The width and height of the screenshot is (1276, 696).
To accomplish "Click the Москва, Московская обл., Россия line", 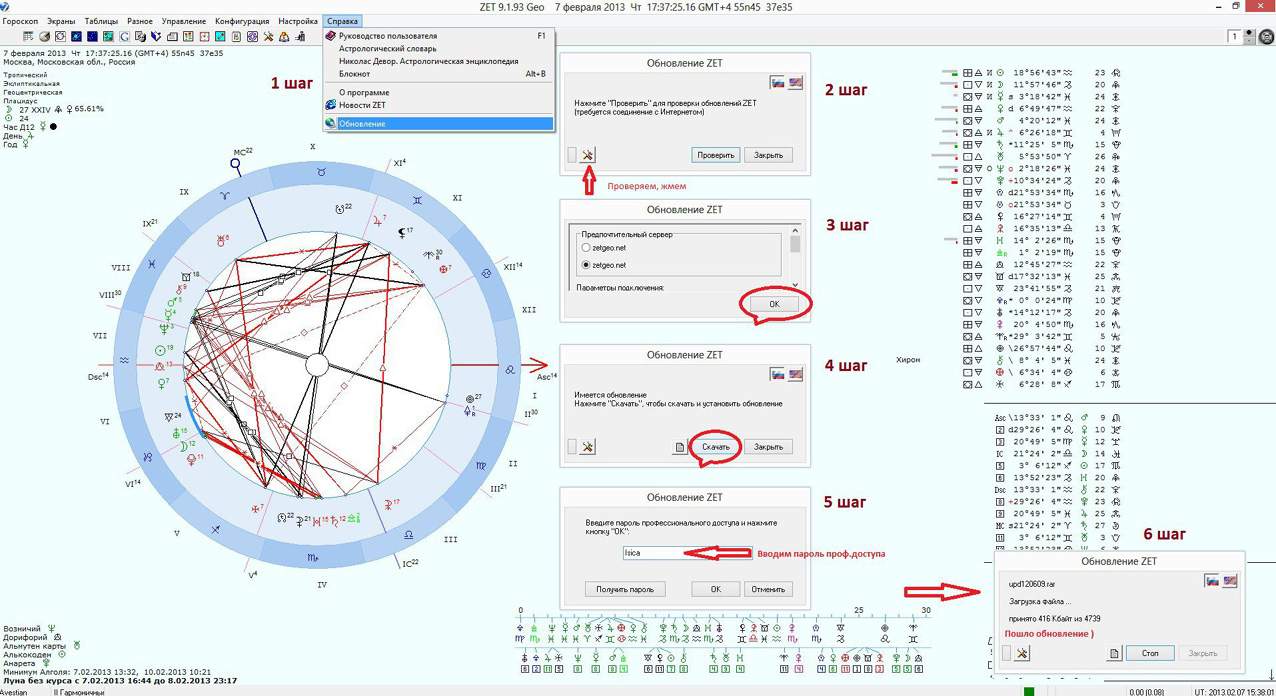I will [69, 61].
